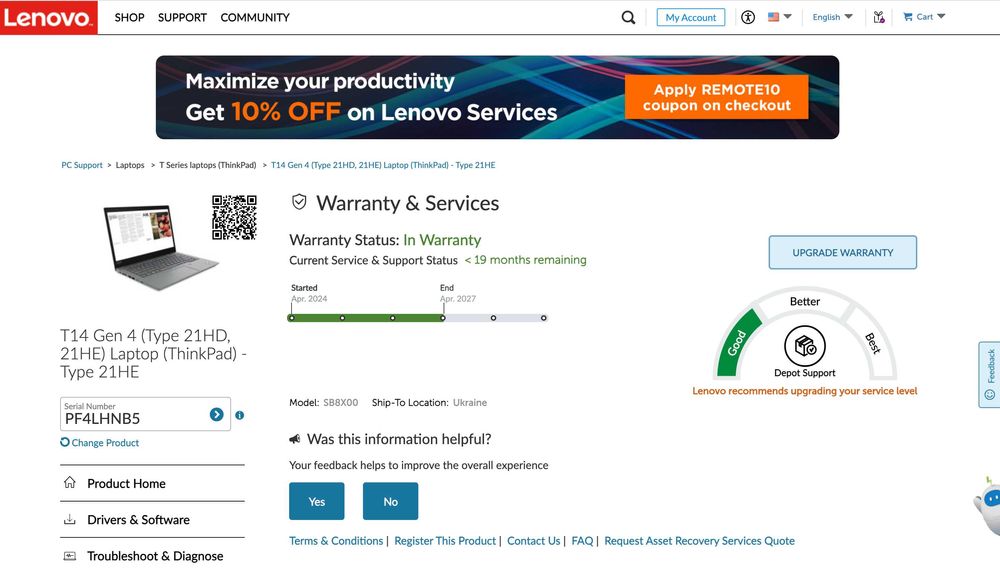Open the Cart dropdown

pos(923,17)
